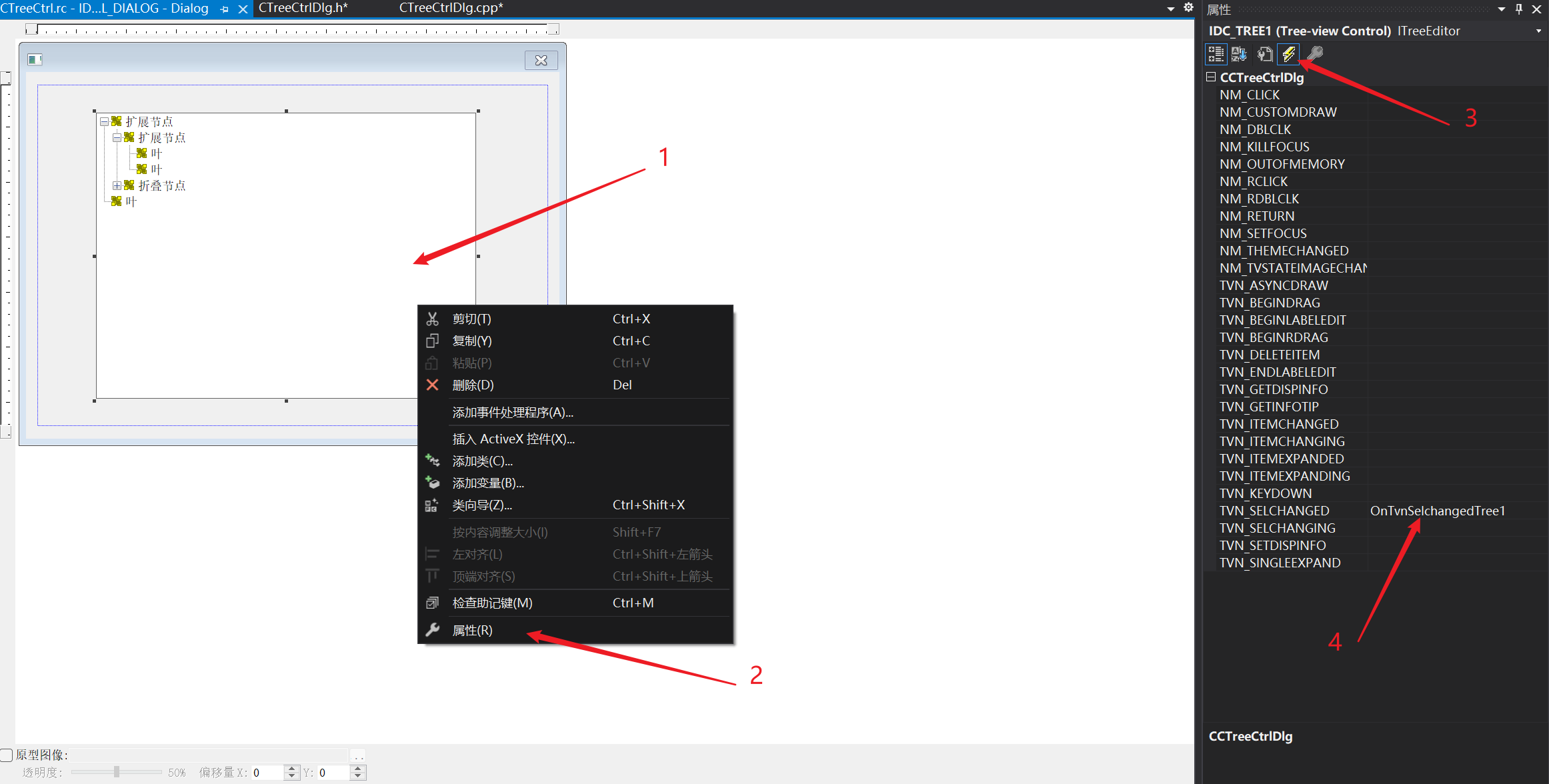The height and width of the screenshot is (784, 1549).
Task: Expand the 折叠节点 tree node
Action: tap(117, 185)
